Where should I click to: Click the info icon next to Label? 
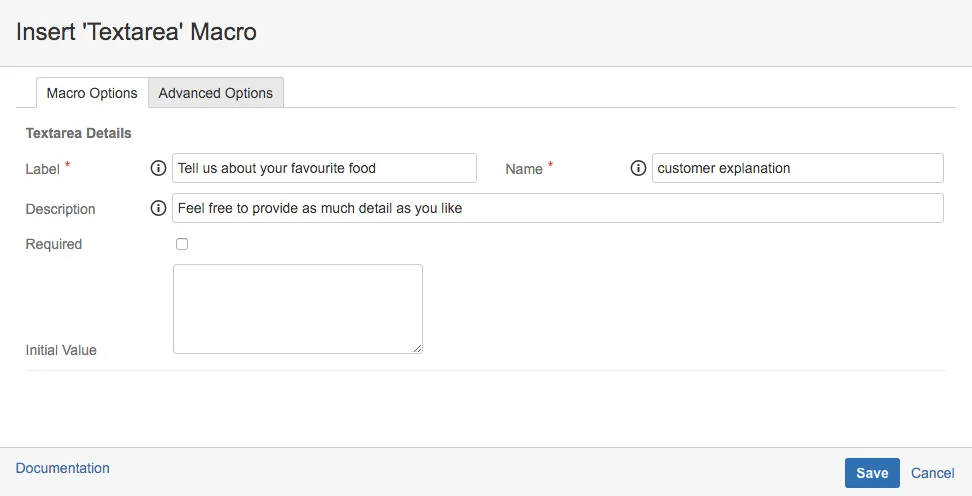point(158,168)
